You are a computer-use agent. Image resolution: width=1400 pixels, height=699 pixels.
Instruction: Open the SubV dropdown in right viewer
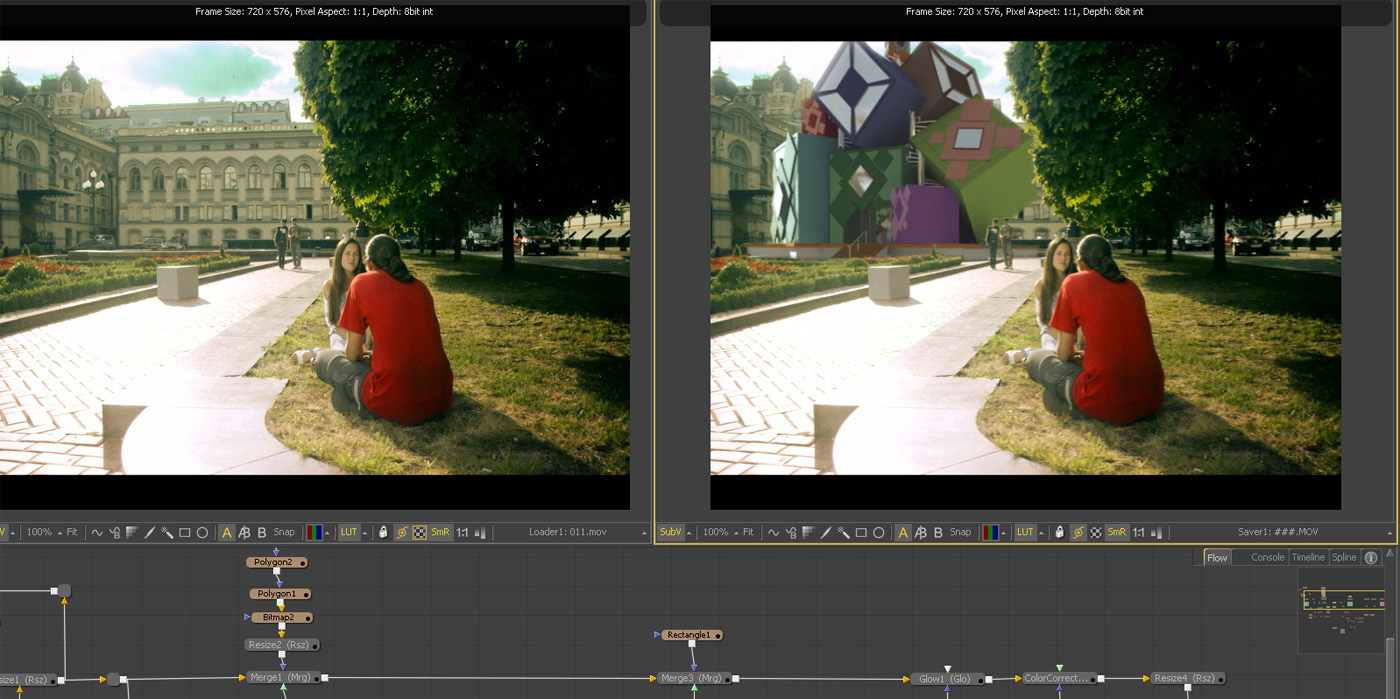[689, 533]
